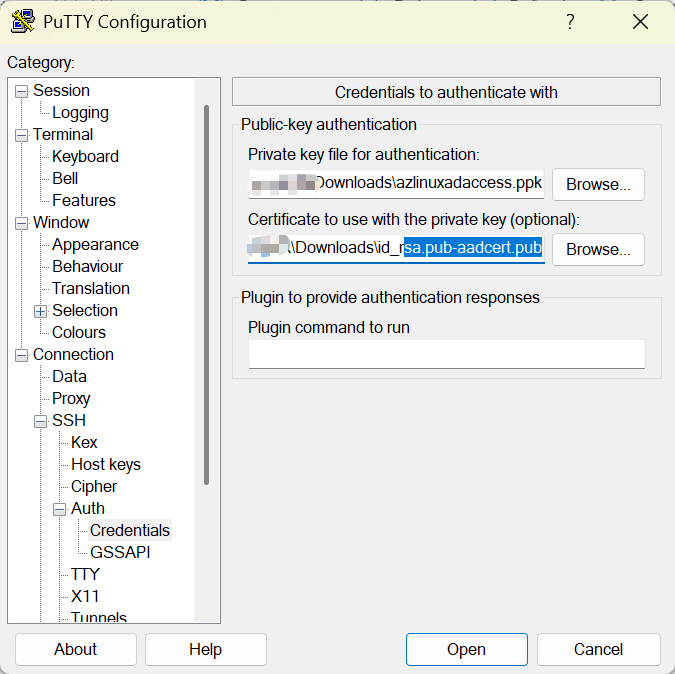
Task: Open Kex settings category
Action: pyautogui.click(x=84, y=442)
